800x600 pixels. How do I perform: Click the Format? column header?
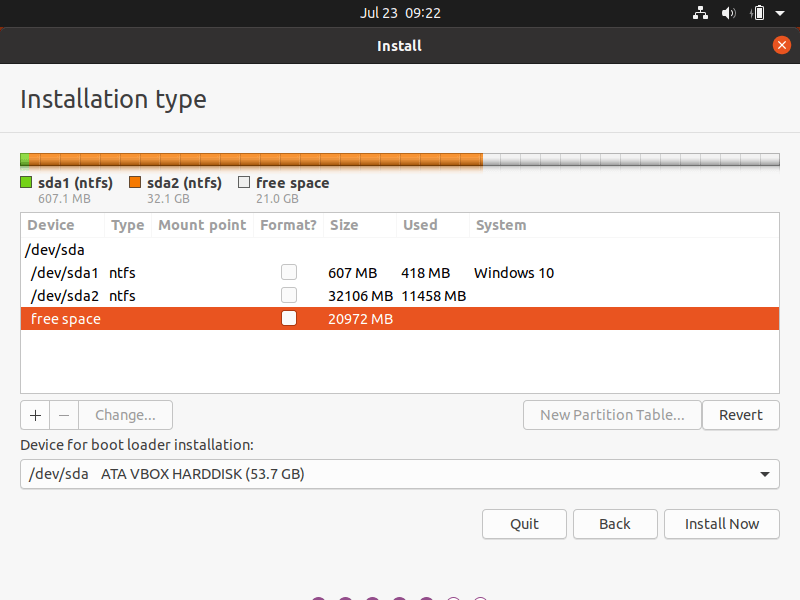[288, 225]
